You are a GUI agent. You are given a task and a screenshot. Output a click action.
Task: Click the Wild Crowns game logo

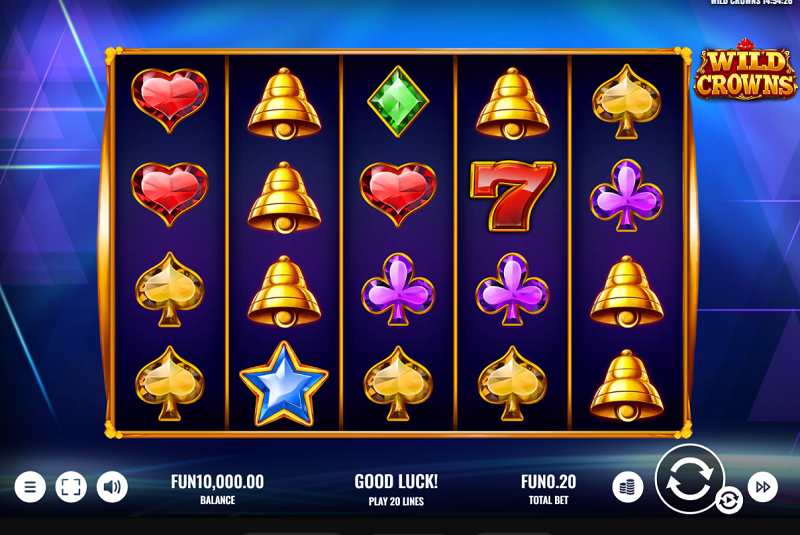point(746,69)
